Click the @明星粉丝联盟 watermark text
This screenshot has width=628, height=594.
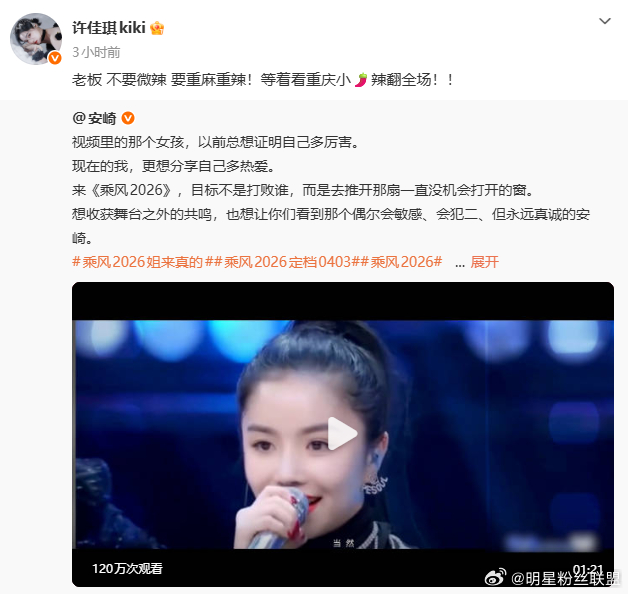click(x=565, y=579)
